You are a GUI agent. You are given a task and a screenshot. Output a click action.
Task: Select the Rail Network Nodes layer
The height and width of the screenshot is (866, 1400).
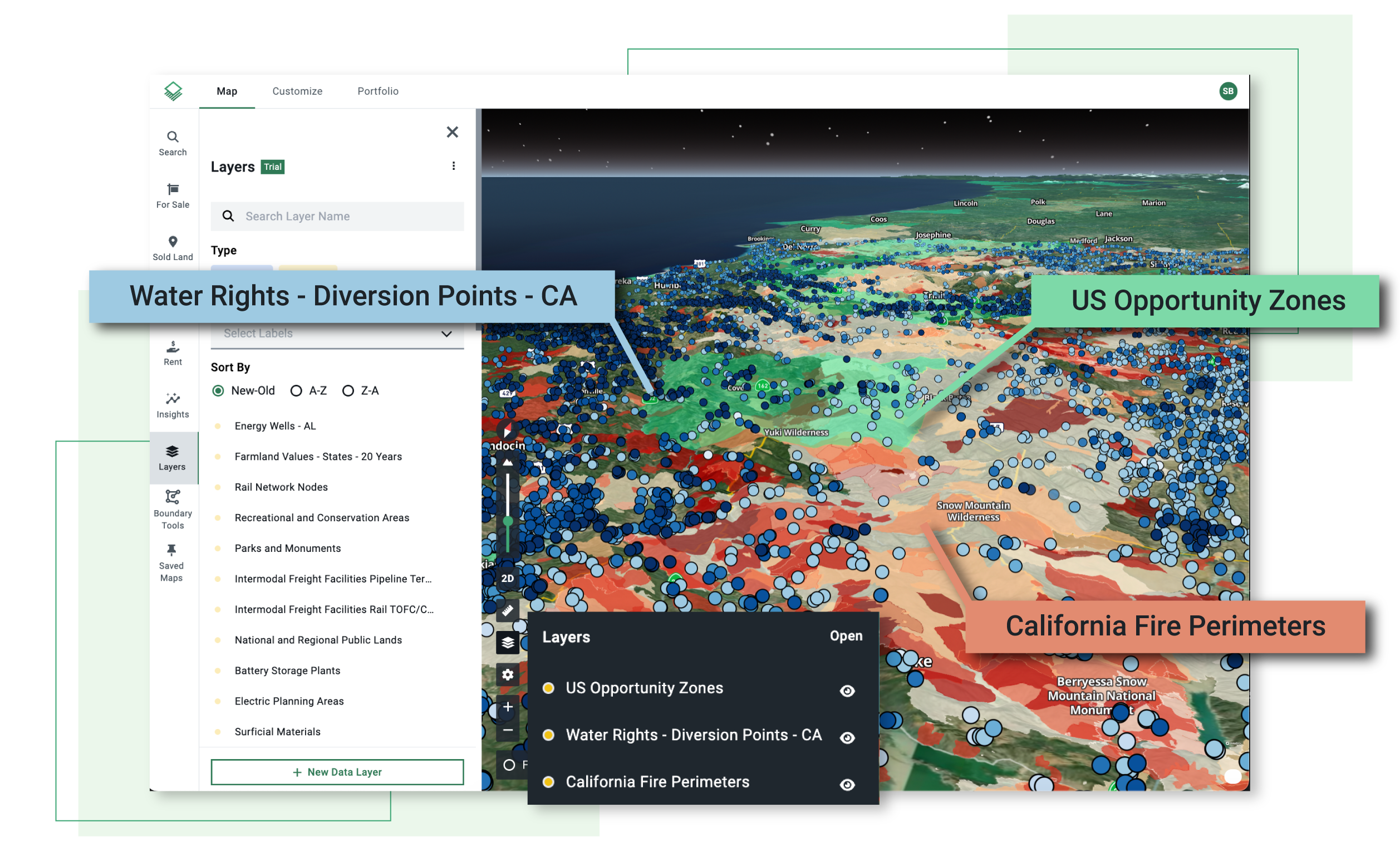click(x=281, y=487)
